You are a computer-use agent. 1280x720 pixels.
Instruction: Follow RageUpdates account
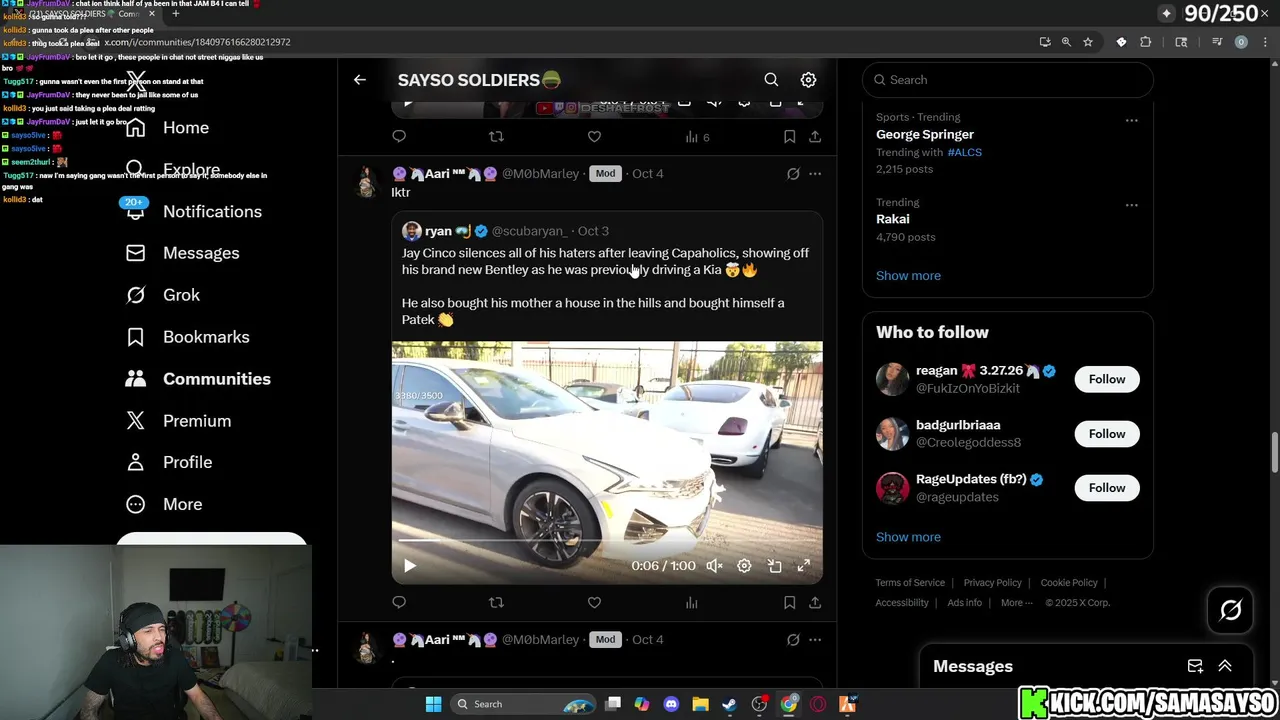[x=1107, y=488]
